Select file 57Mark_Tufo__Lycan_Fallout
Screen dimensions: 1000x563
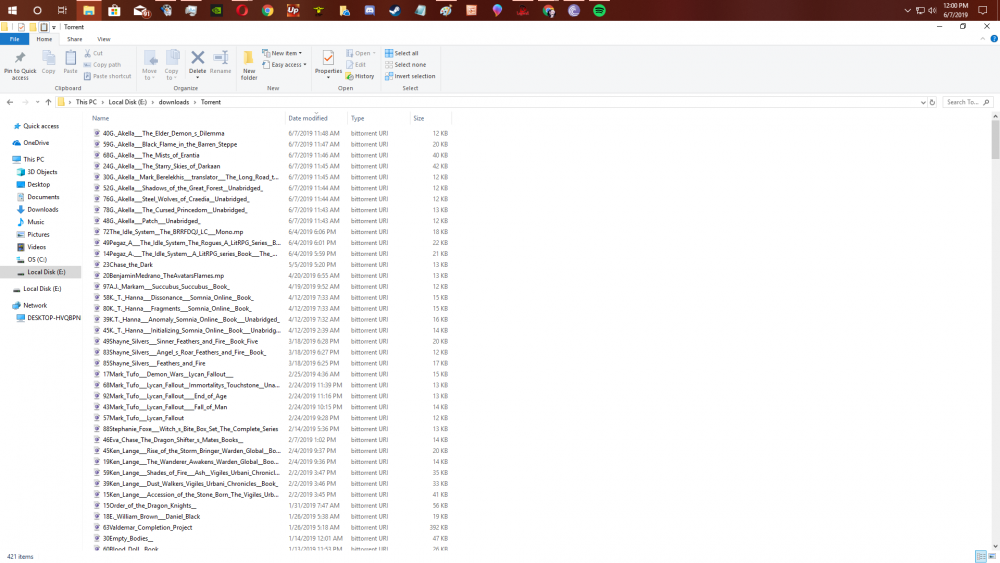(x=143, y=418)
